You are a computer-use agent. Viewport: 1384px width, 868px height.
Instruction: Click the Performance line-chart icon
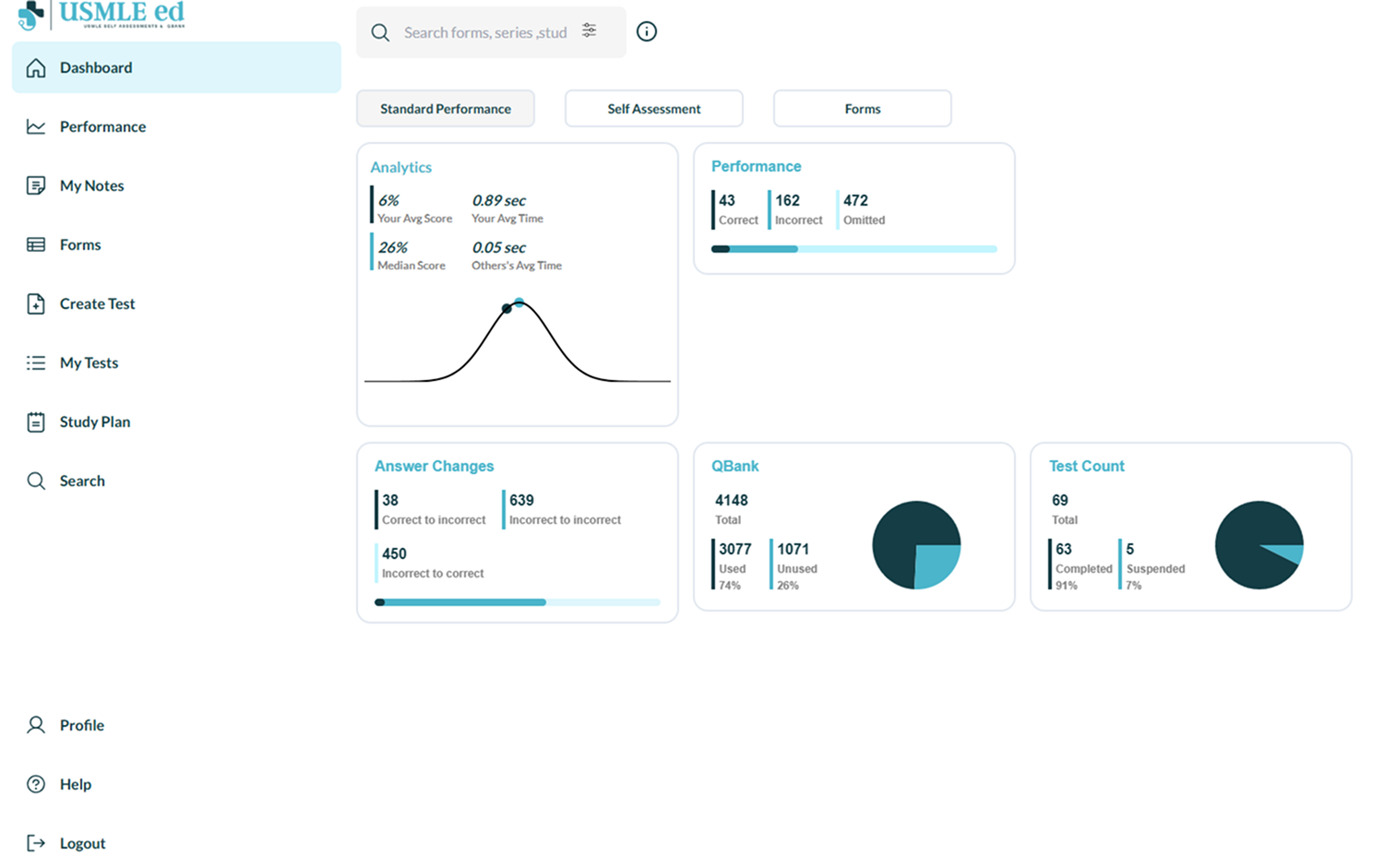tap(35, 126)
